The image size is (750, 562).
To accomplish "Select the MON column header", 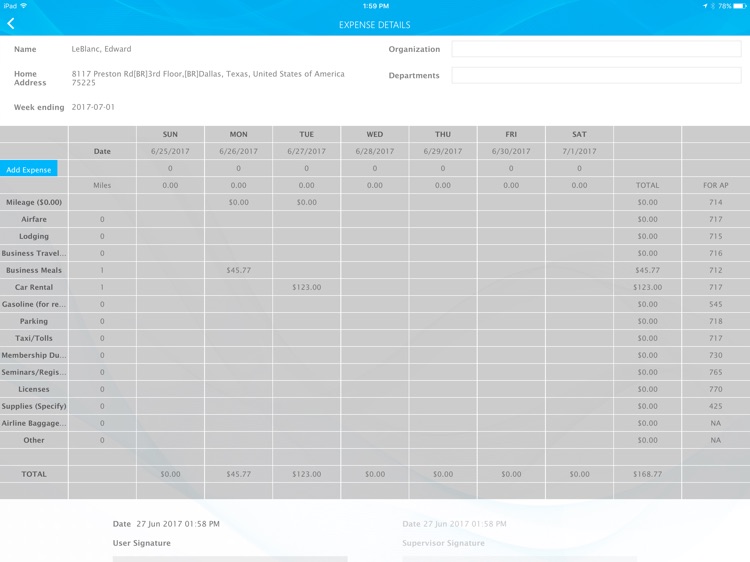I will (238, 134).
